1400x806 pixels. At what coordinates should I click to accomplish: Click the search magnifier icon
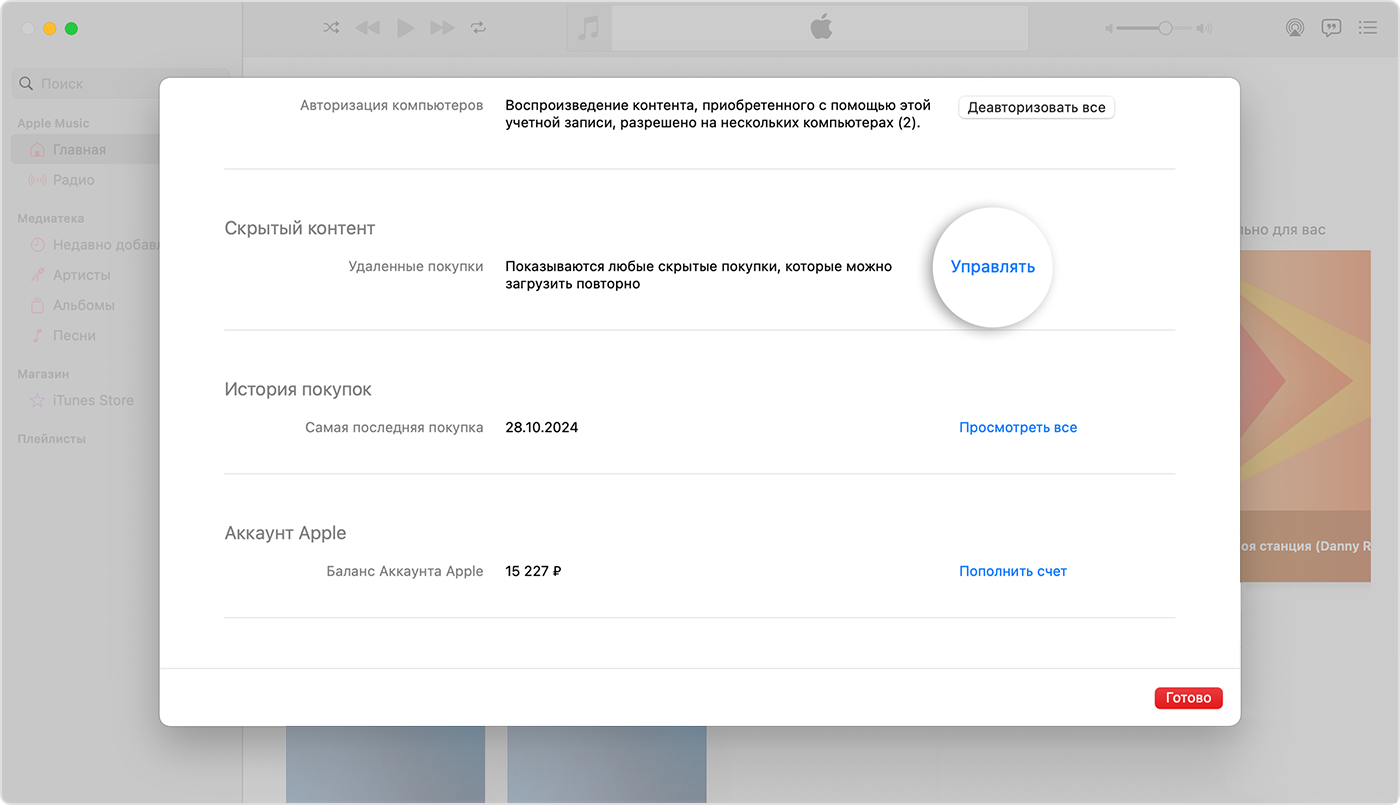click(x=28, y=84)
